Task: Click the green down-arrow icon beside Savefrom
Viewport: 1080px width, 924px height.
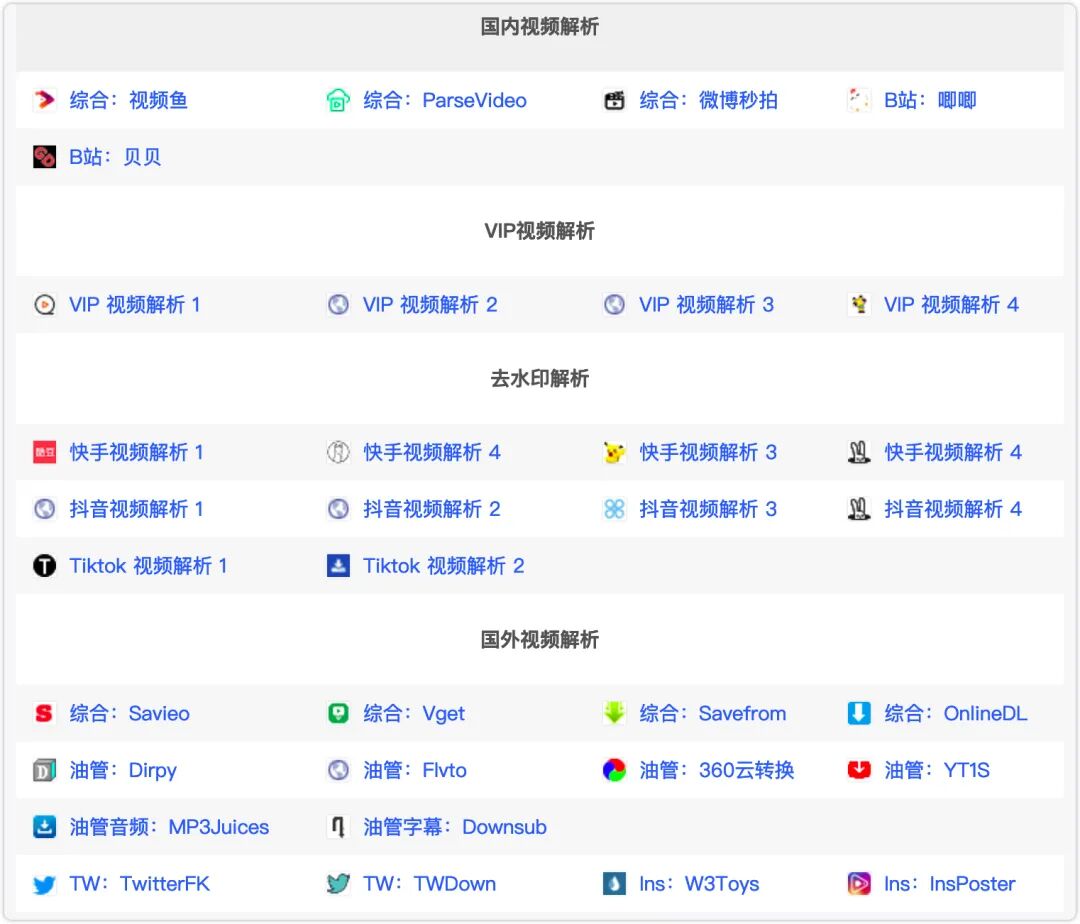Action: pos(614,713)
